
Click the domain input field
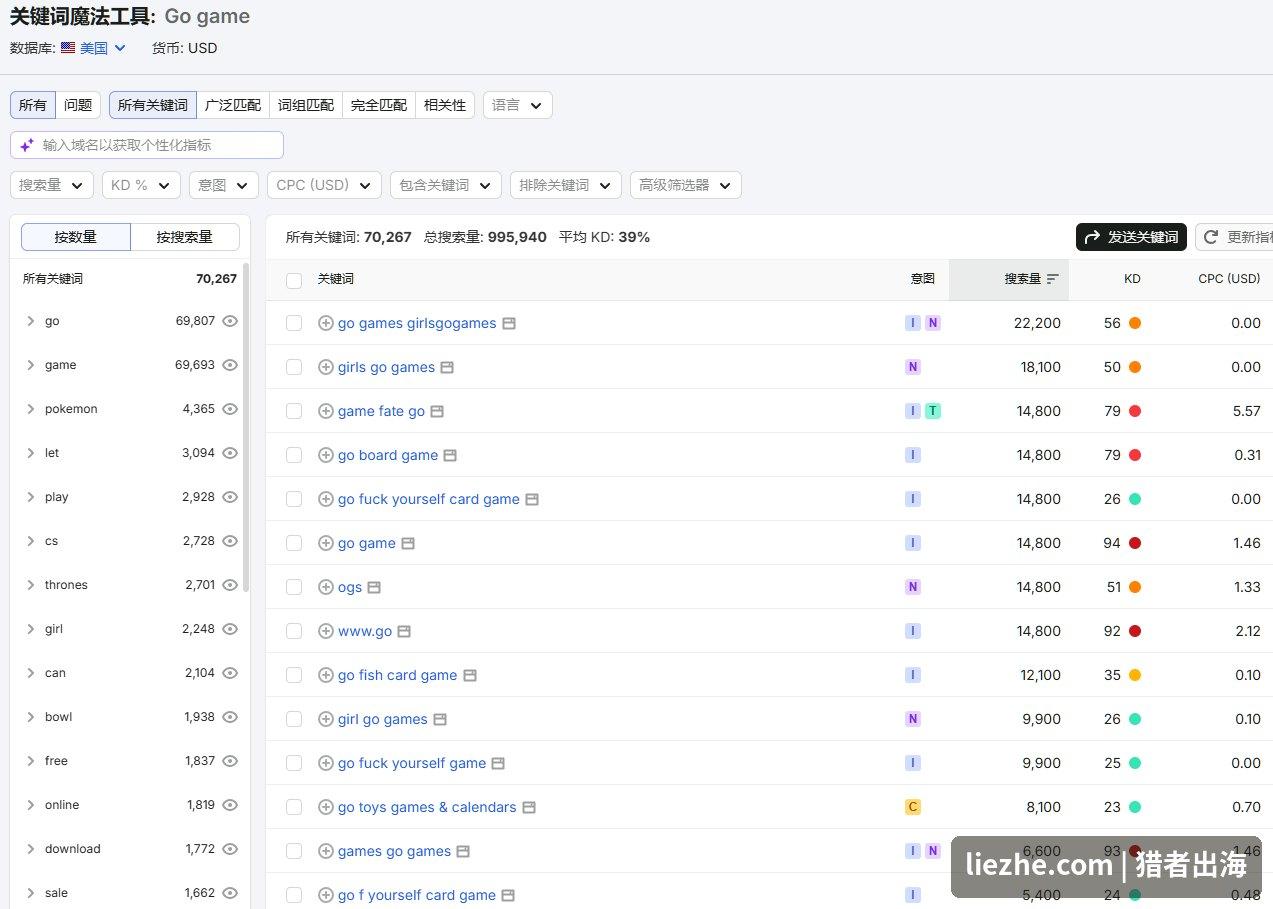click(x=147, y=145)
